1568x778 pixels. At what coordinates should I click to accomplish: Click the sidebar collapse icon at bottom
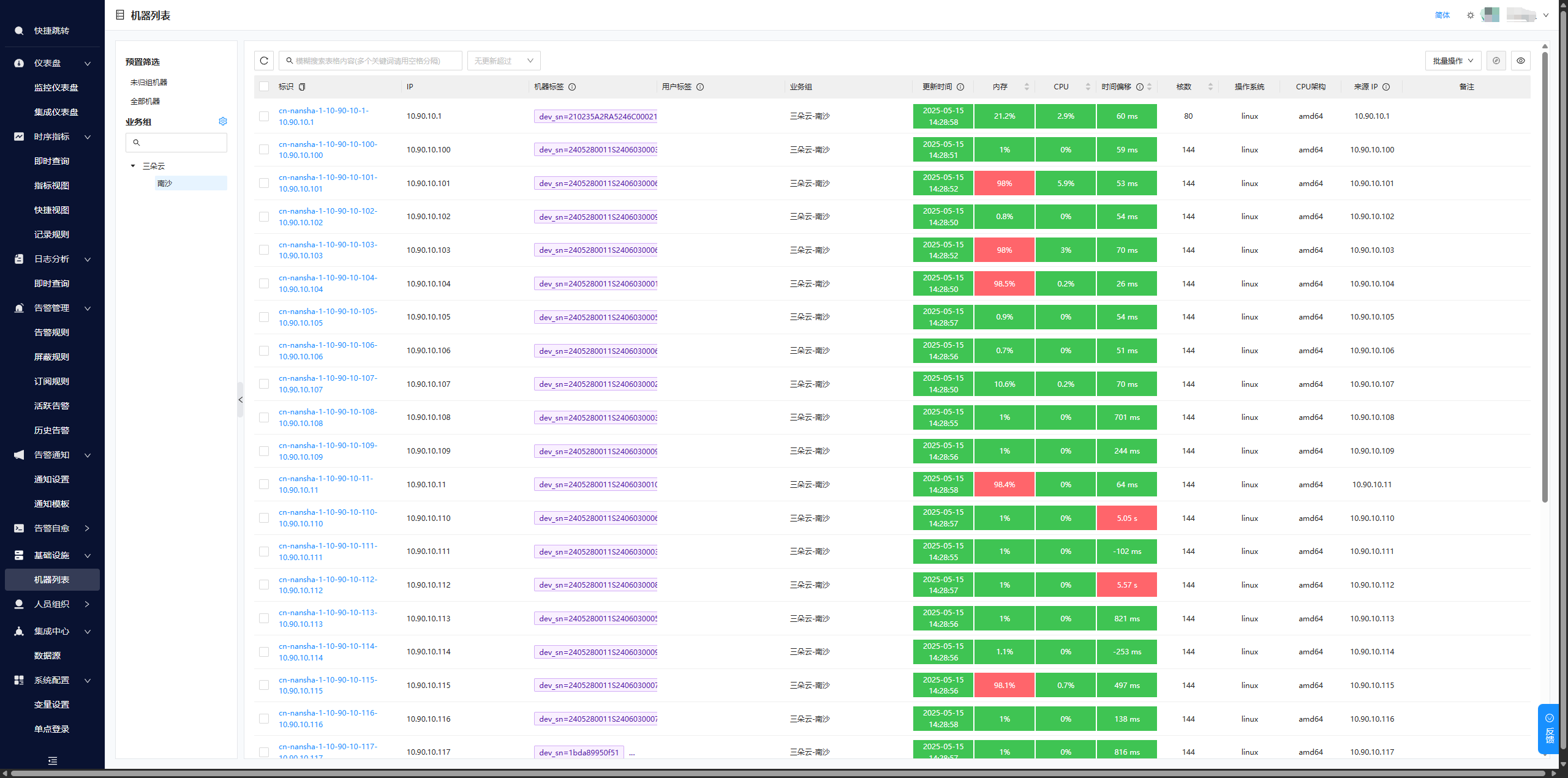click(53, 761)
